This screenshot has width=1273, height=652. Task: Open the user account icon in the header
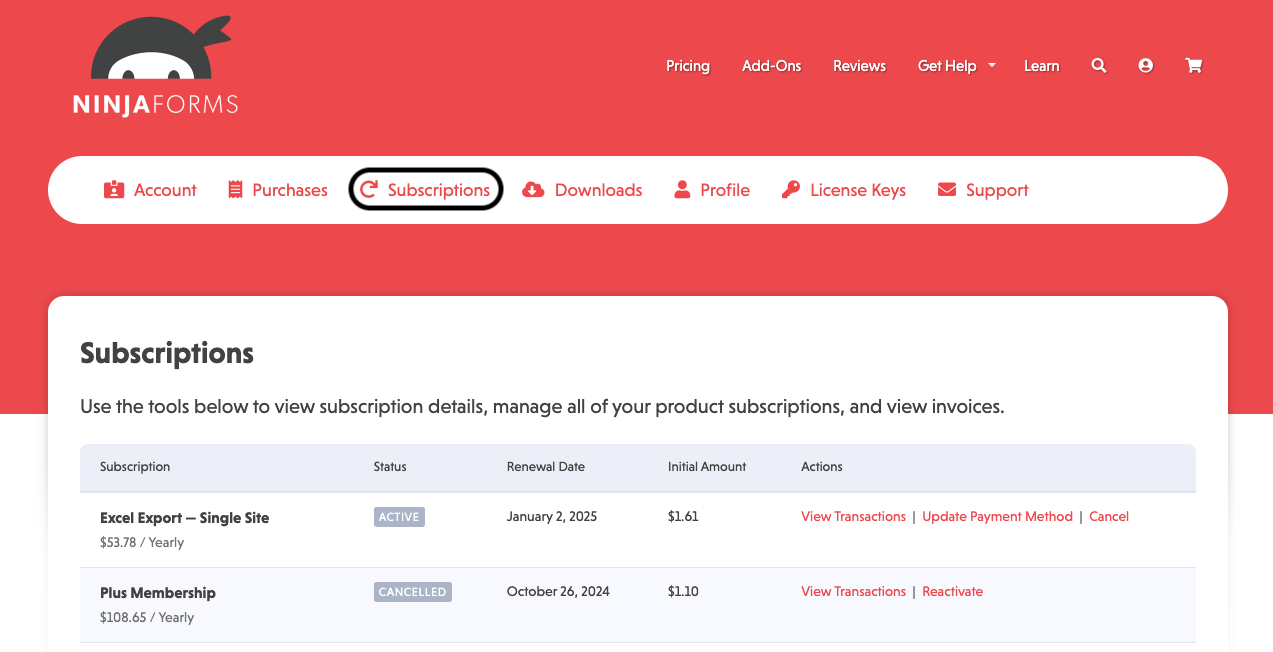(x=1145, y=65)
